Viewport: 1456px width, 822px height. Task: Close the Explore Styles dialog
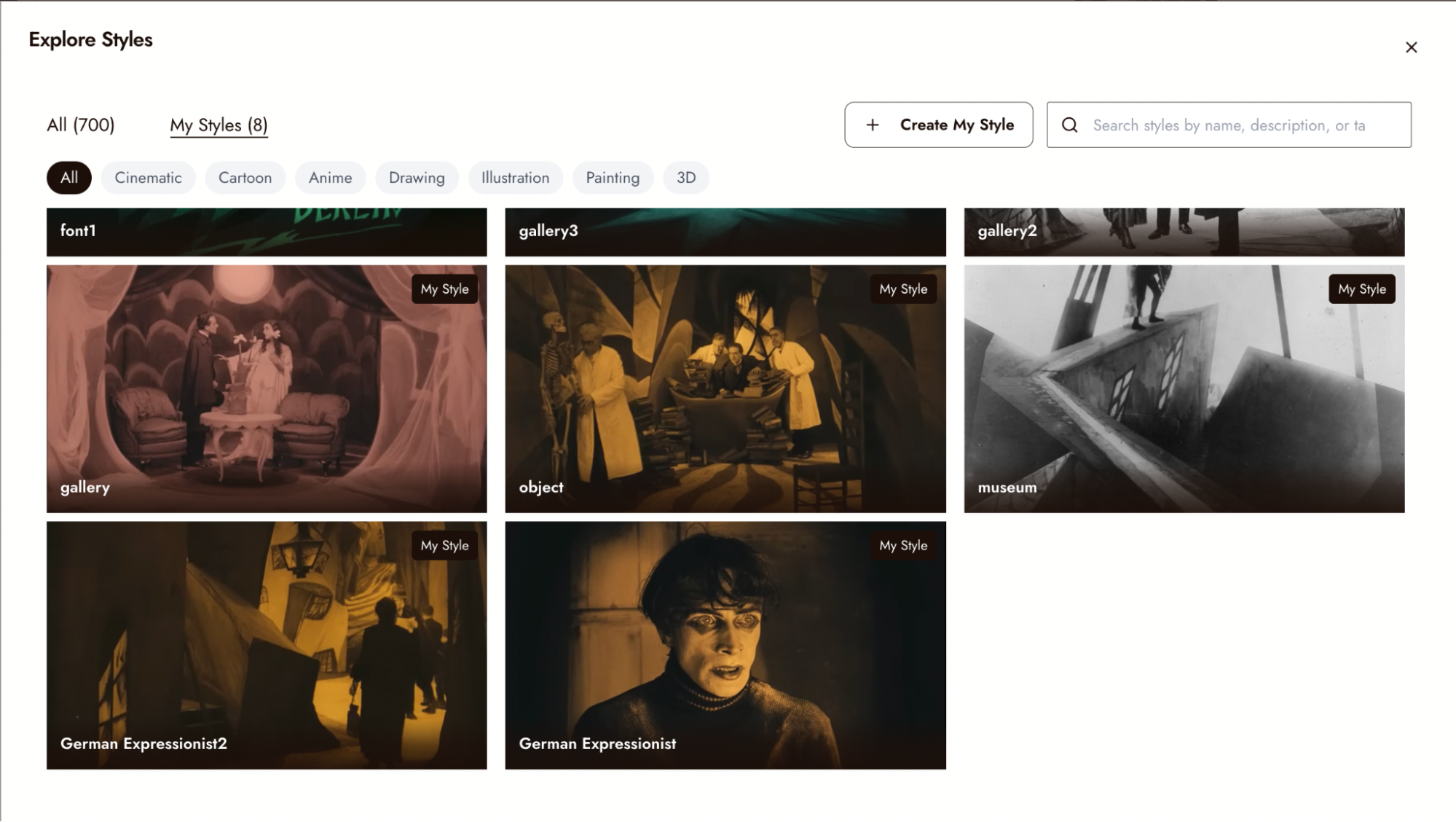tap(1411, 47)
